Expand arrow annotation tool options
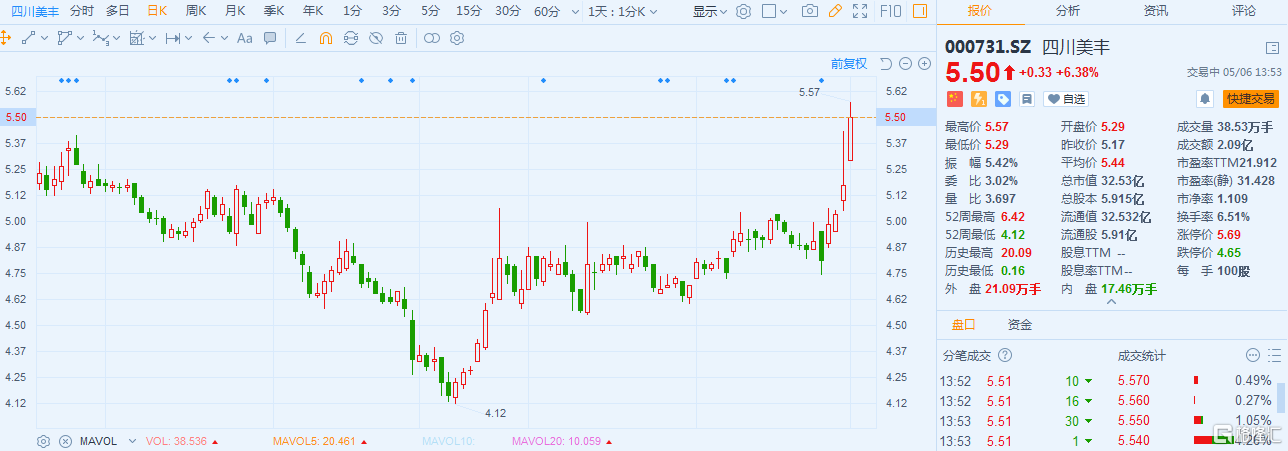 [222, 38]
